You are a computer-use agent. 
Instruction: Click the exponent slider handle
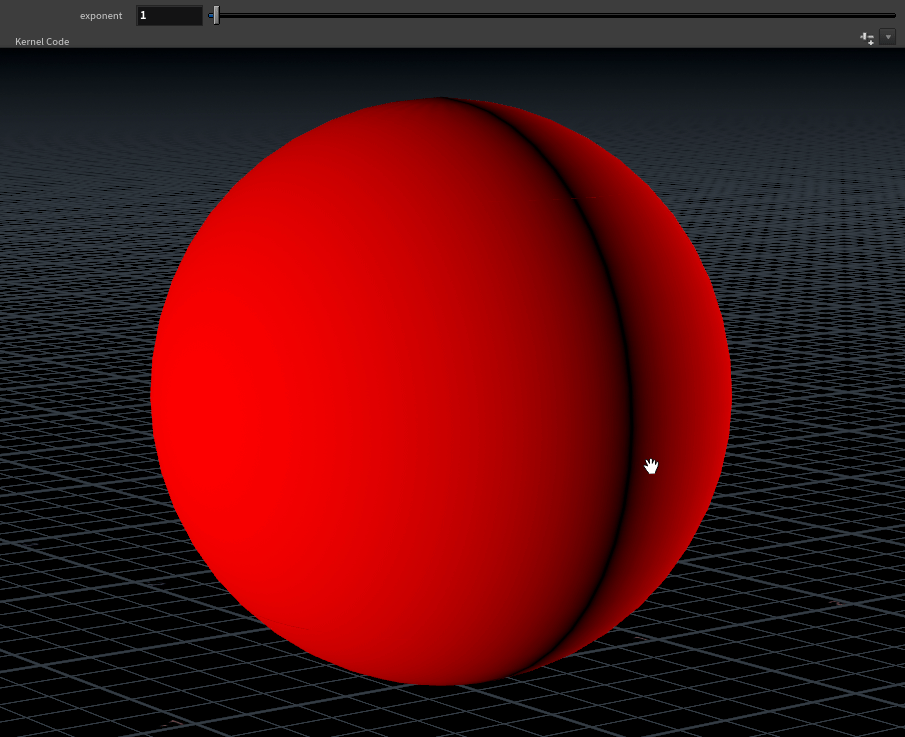click(216, 15)
